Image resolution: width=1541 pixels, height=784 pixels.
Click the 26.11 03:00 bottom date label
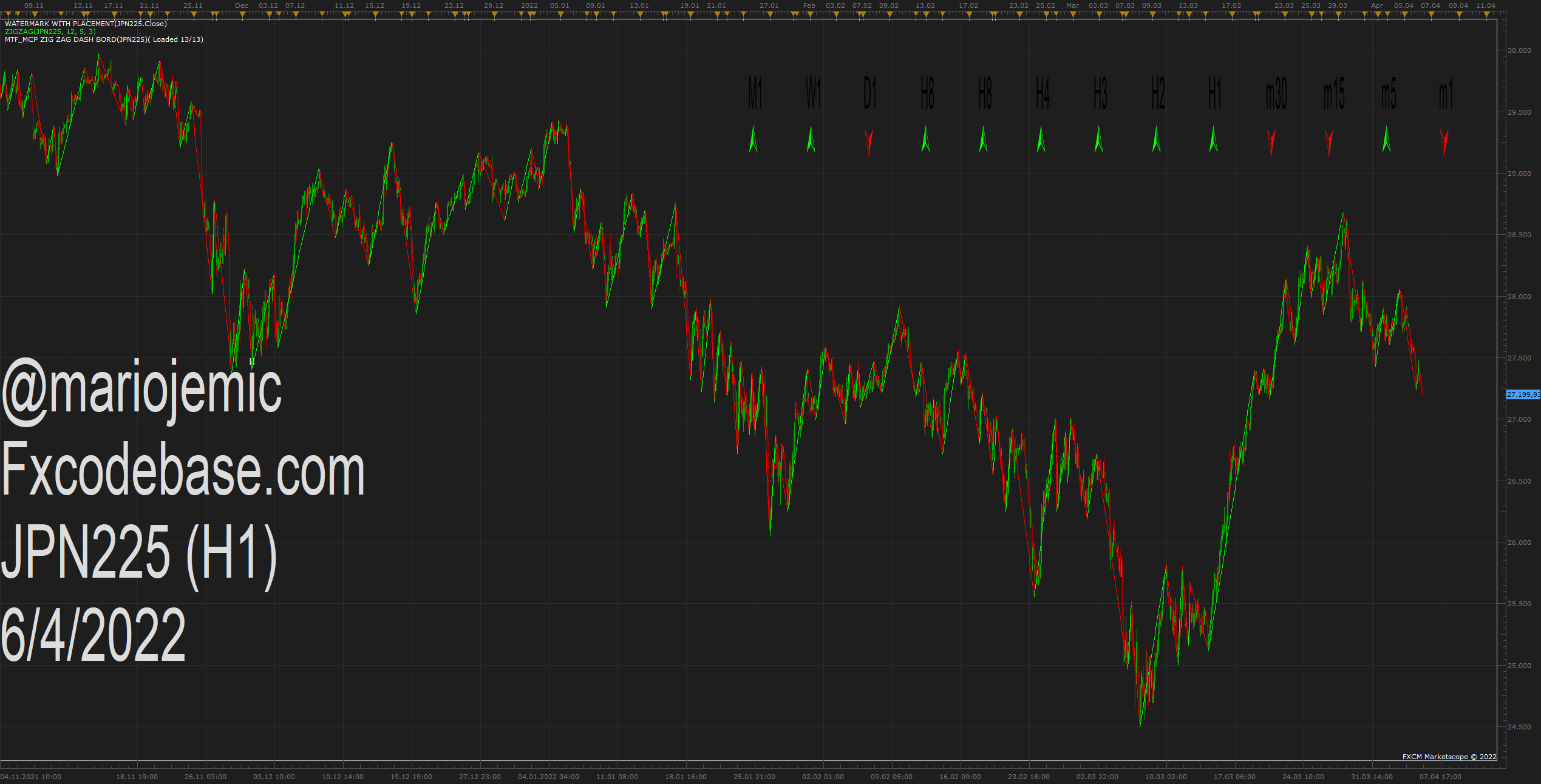click(x=205, y=777)
